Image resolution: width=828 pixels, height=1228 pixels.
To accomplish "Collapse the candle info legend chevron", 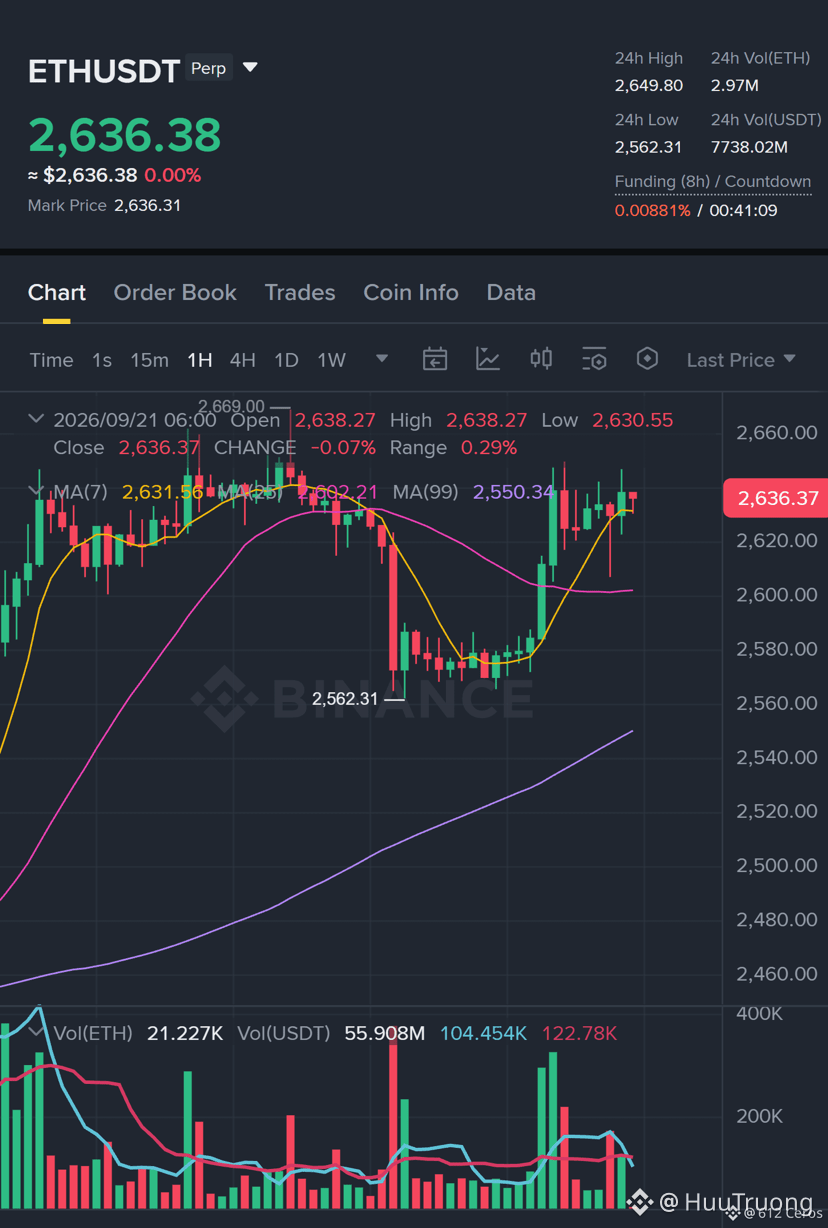I will pos(36,419).
